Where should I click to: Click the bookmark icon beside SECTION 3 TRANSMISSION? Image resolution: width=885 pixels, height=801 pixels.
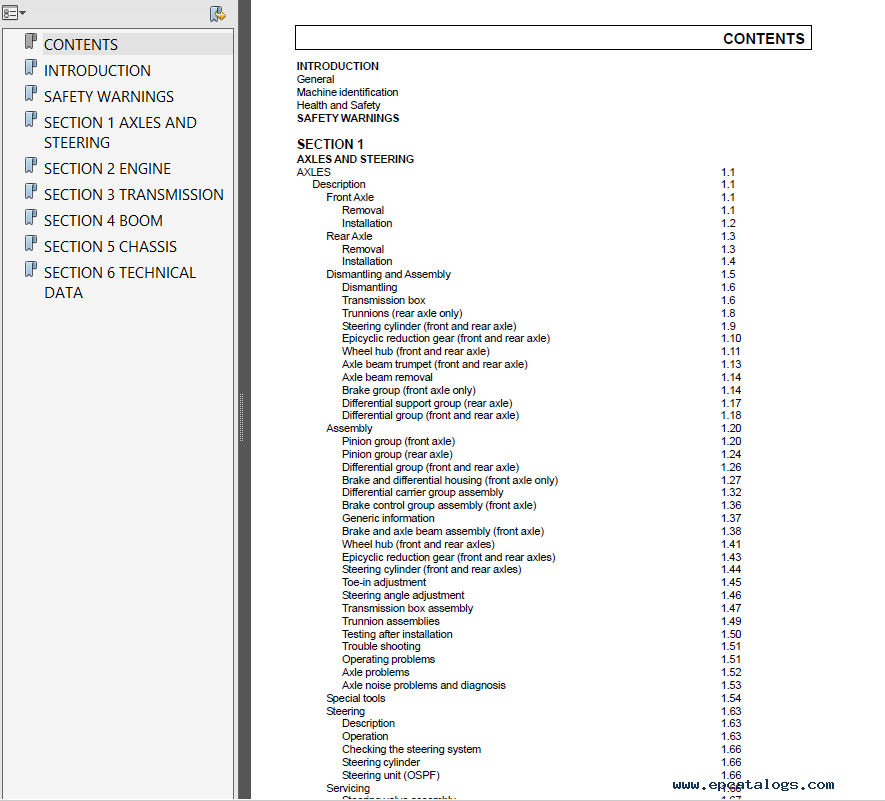tap(31, 192)
